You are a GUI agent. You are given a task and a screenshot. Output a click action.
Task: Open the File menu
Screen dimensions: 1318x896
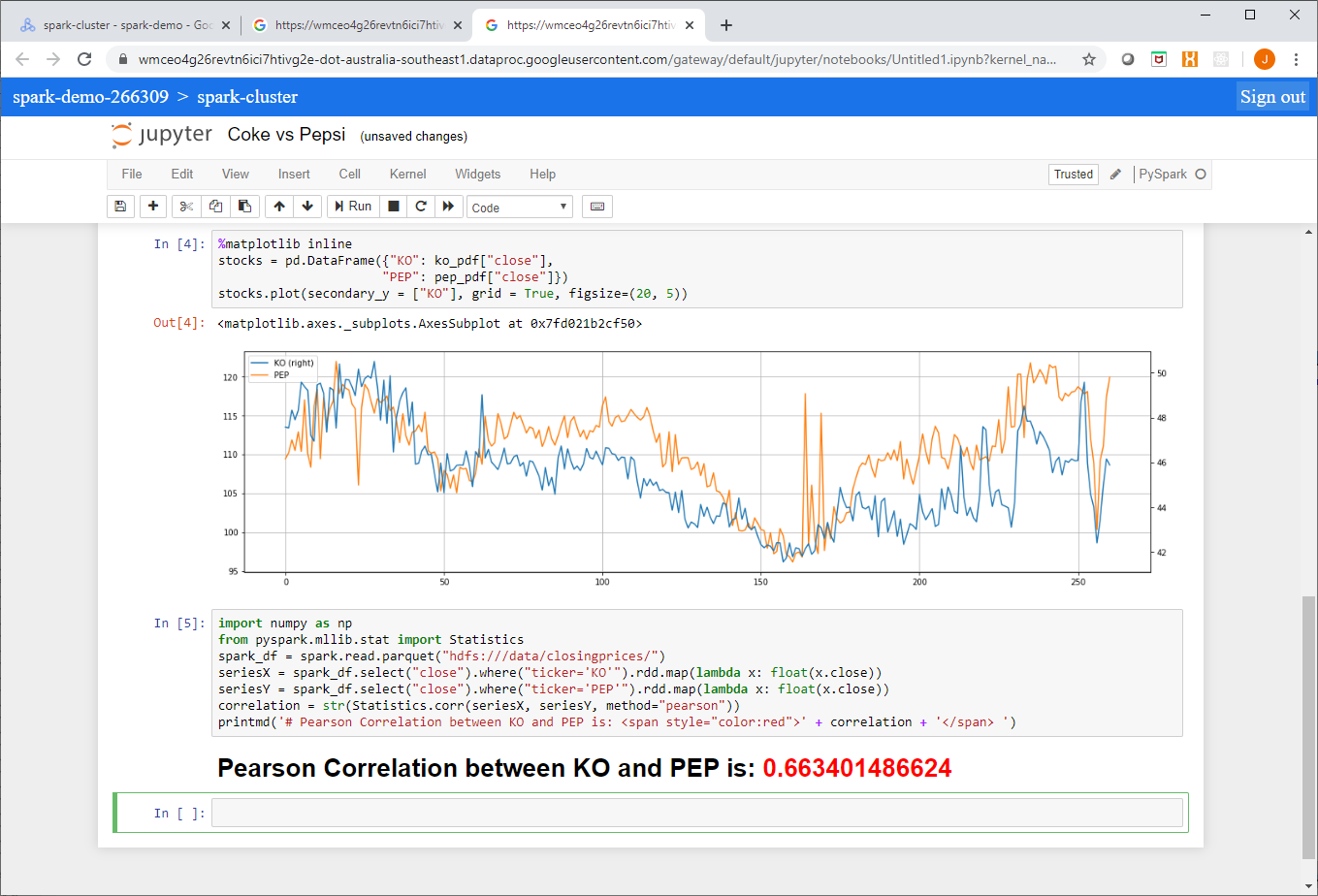[132, 175]
